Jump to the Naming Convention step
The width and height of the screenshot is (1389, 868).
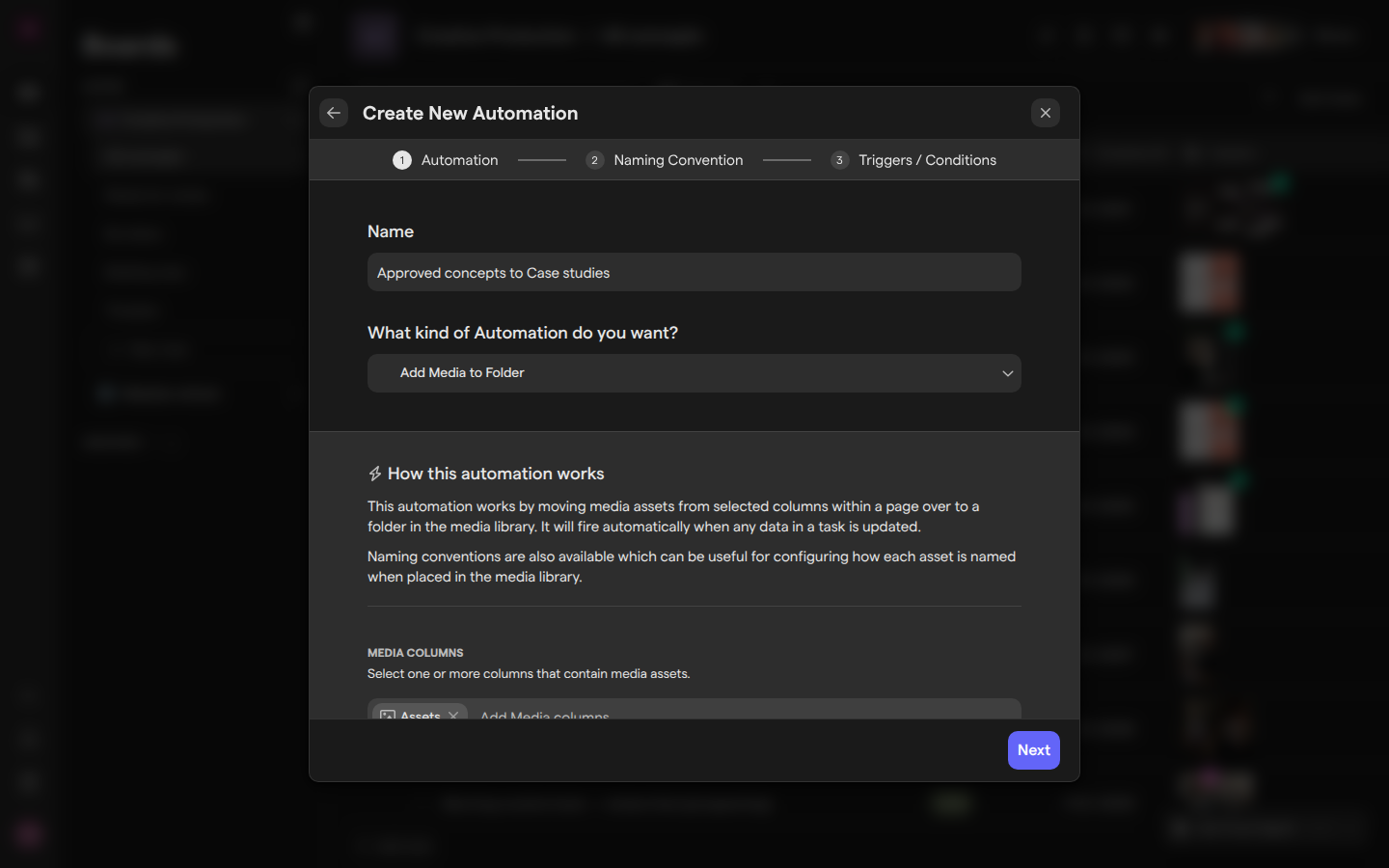(x=665, y=160)
